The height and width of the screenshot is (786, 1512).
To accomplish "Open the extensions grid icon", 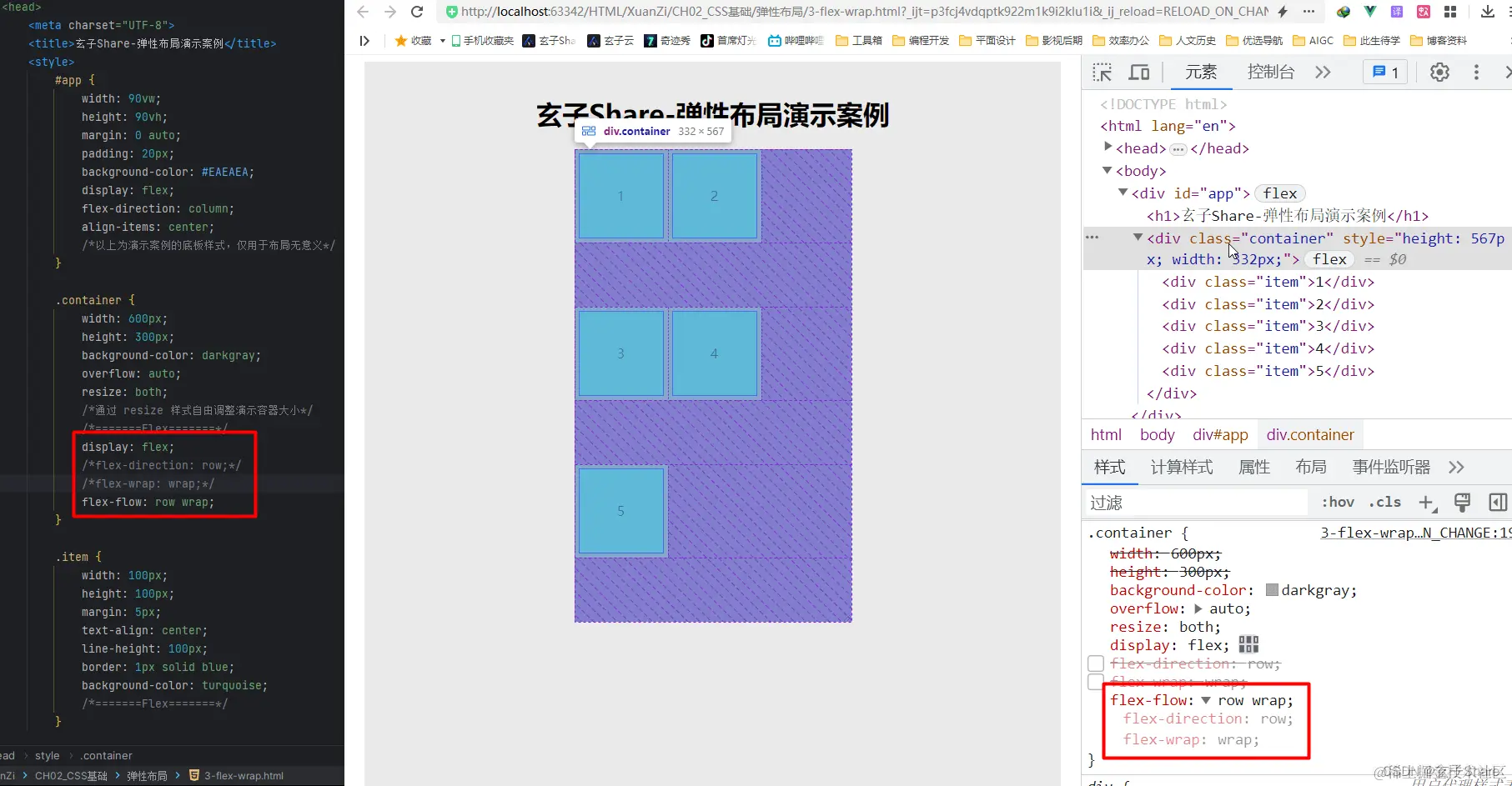I will click(1450, 12).
